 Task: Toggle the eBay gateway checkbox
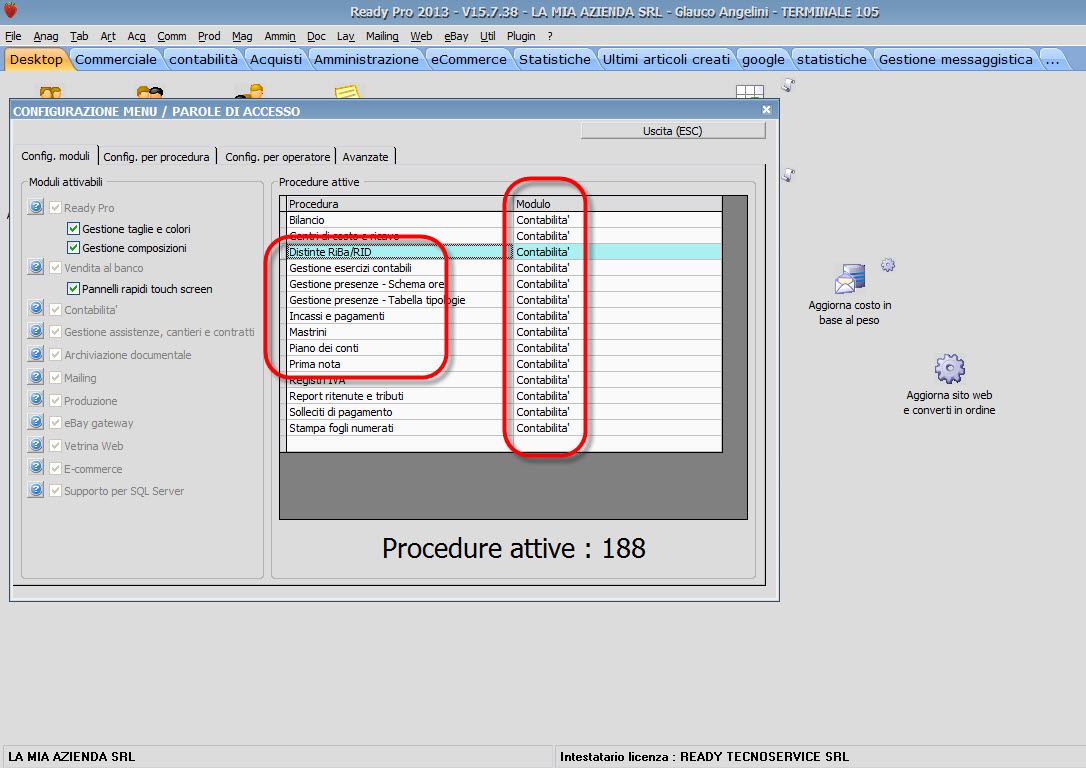[x=55, y=422]
